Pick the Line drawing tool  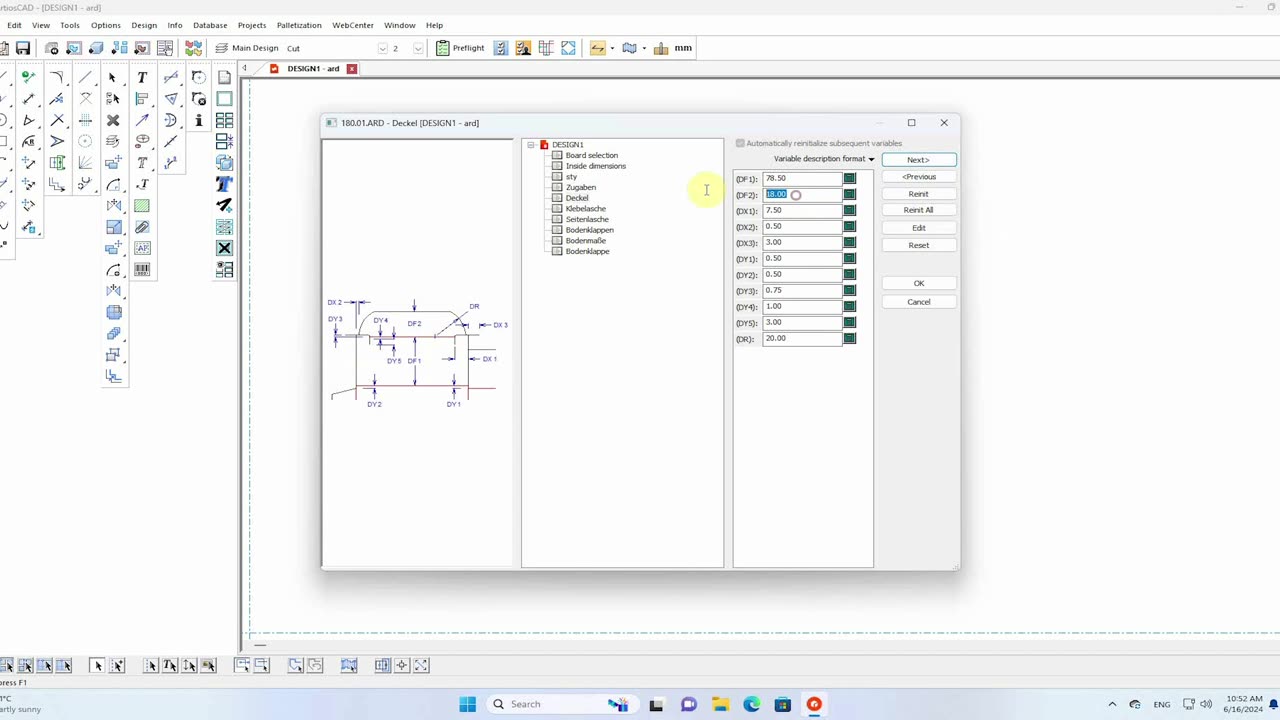(85, 77)
